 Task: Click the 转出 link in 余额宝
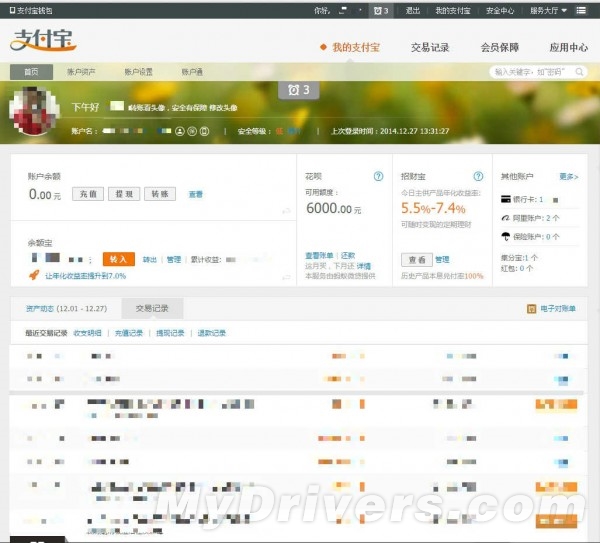click(x=150, y=259)
